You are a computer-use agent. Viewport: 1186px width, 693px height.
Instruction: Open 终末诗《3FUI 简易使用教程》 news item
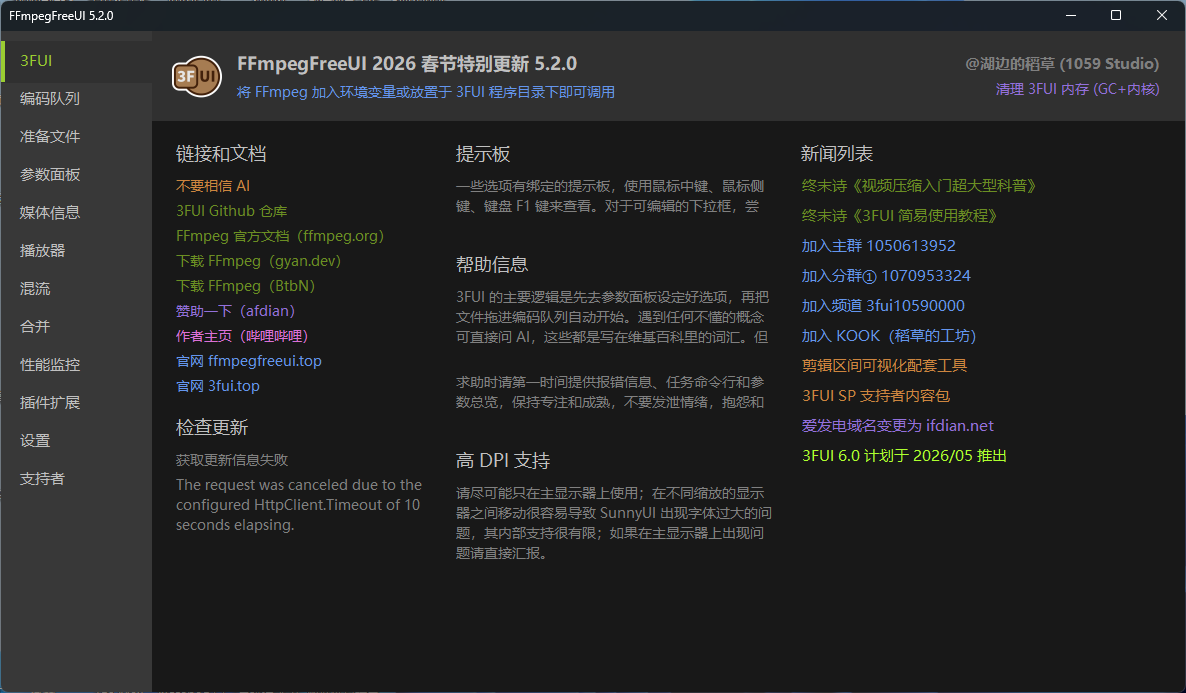[899, 216]
